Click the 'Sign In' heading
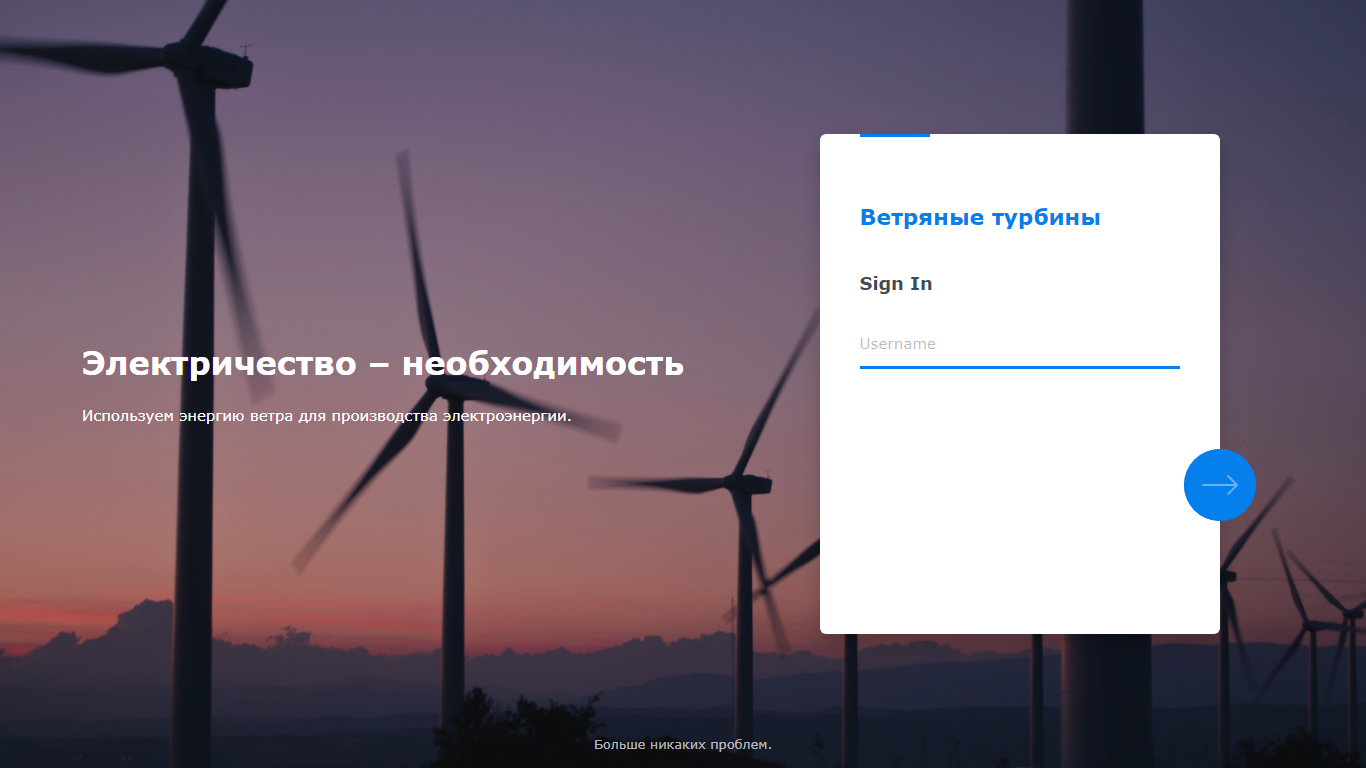The image size is (1366, 768). (896, 284)
